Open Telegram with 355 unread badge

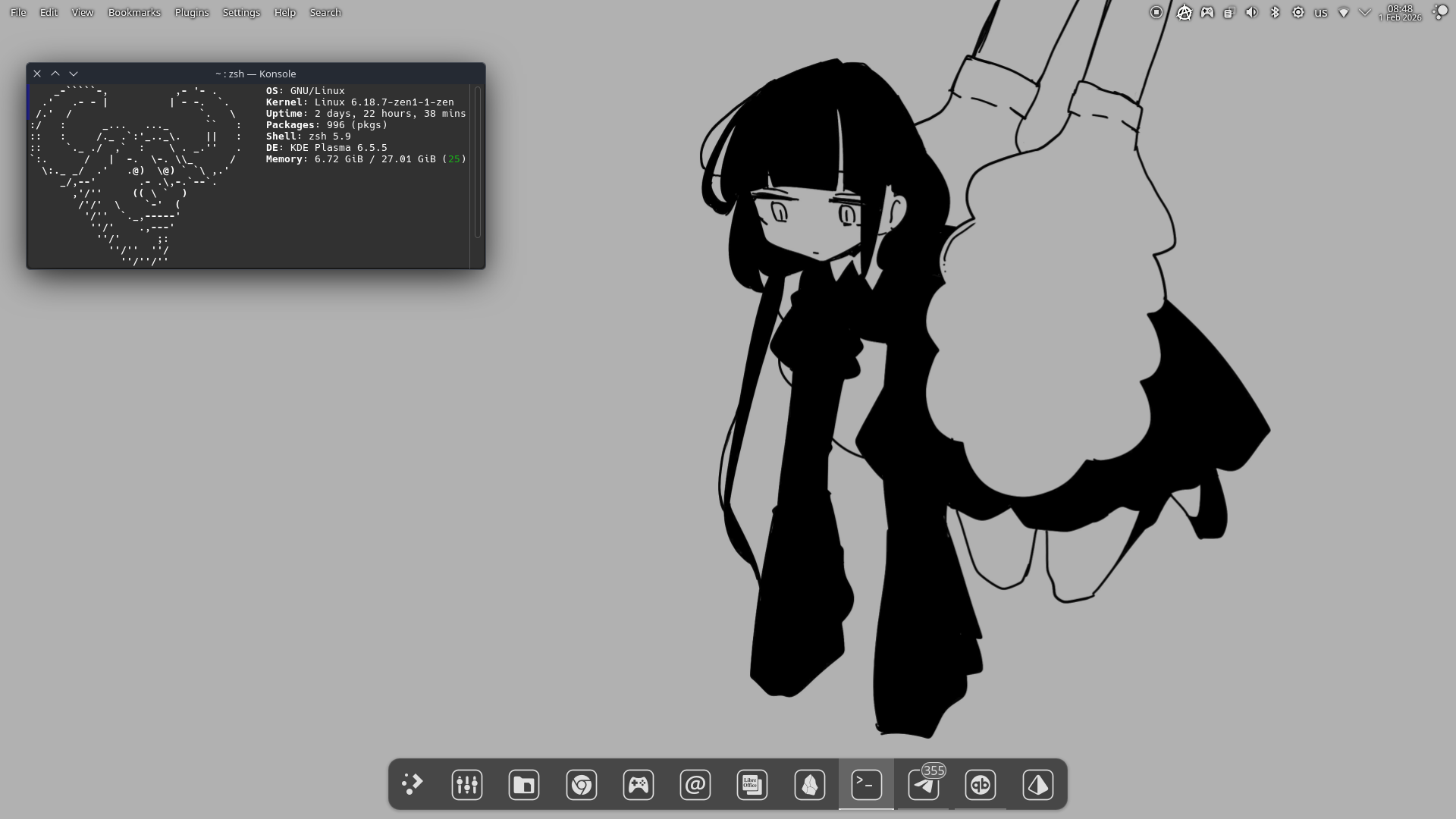924,784
